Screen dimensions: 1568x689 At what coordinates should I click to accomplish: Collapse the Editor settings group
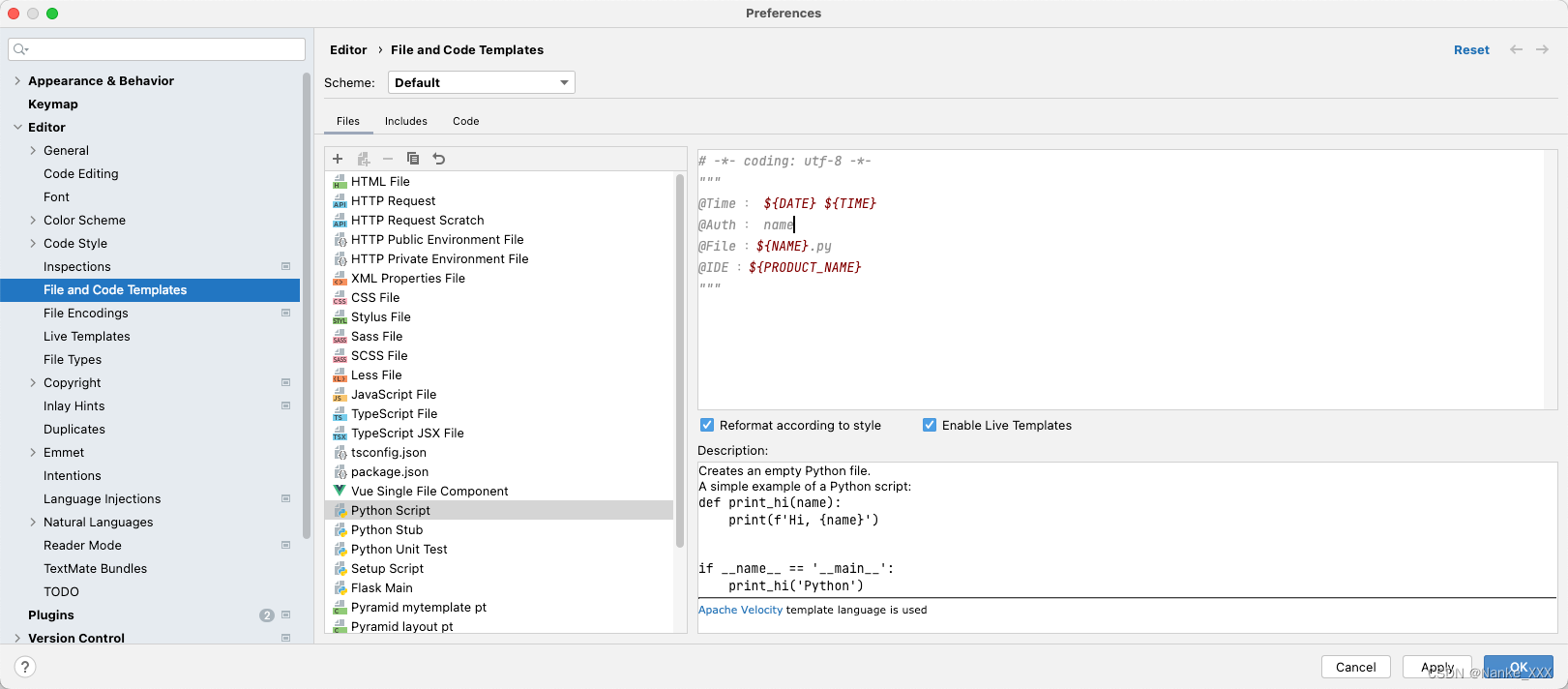(17, 127)
